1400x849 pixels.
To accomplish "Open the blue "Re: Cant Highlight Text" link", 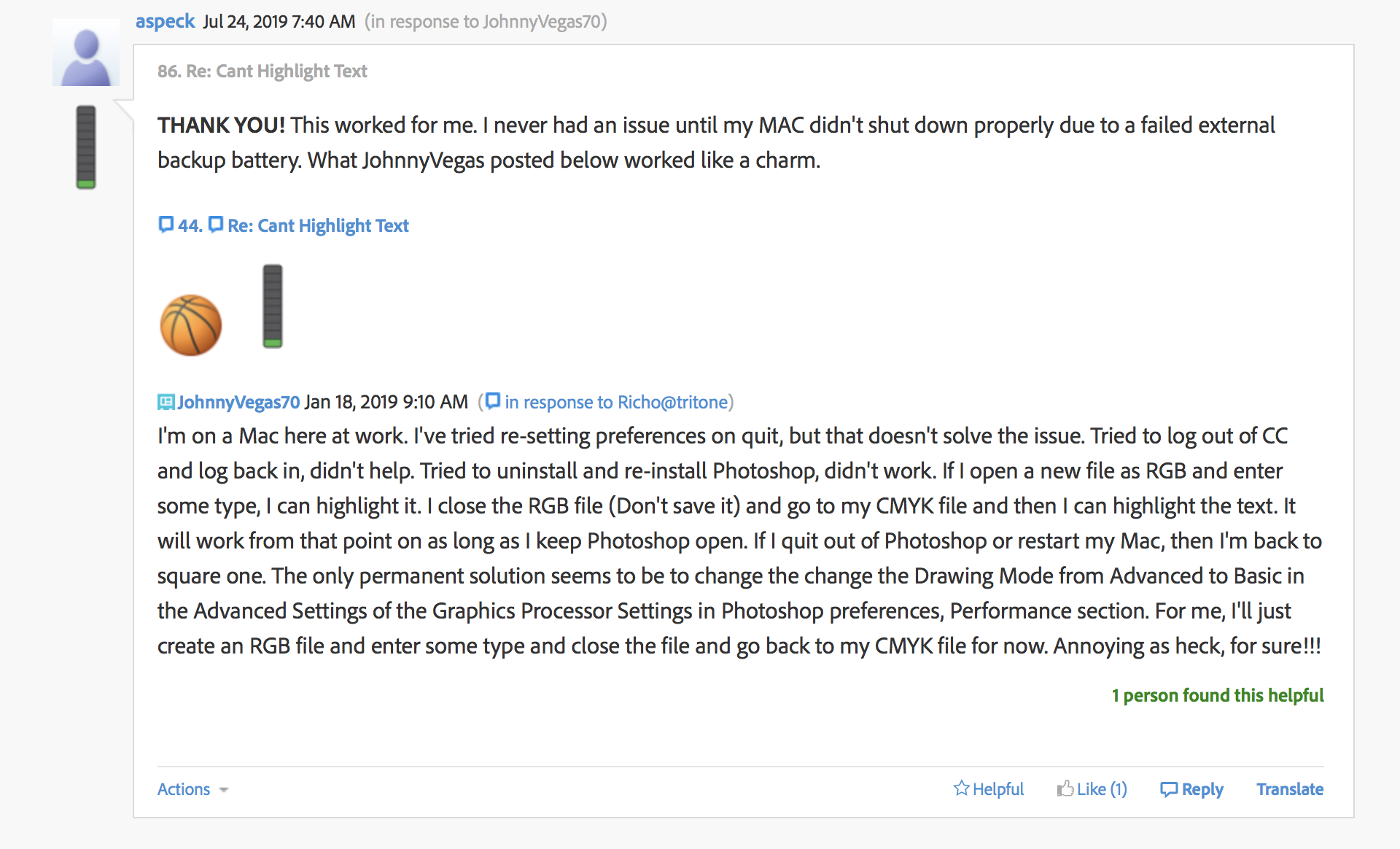I will pyautogui.click(x=318, y=226).
